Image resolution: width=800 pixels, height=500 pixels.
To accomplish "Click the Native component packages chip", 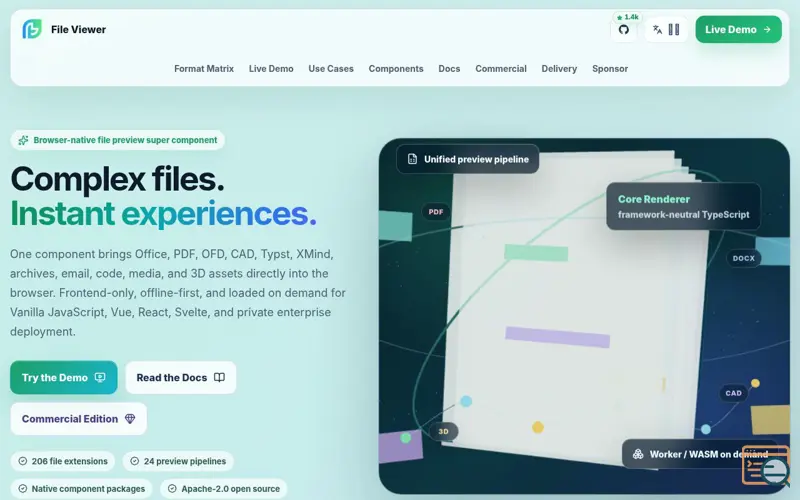I will point(82,489).
